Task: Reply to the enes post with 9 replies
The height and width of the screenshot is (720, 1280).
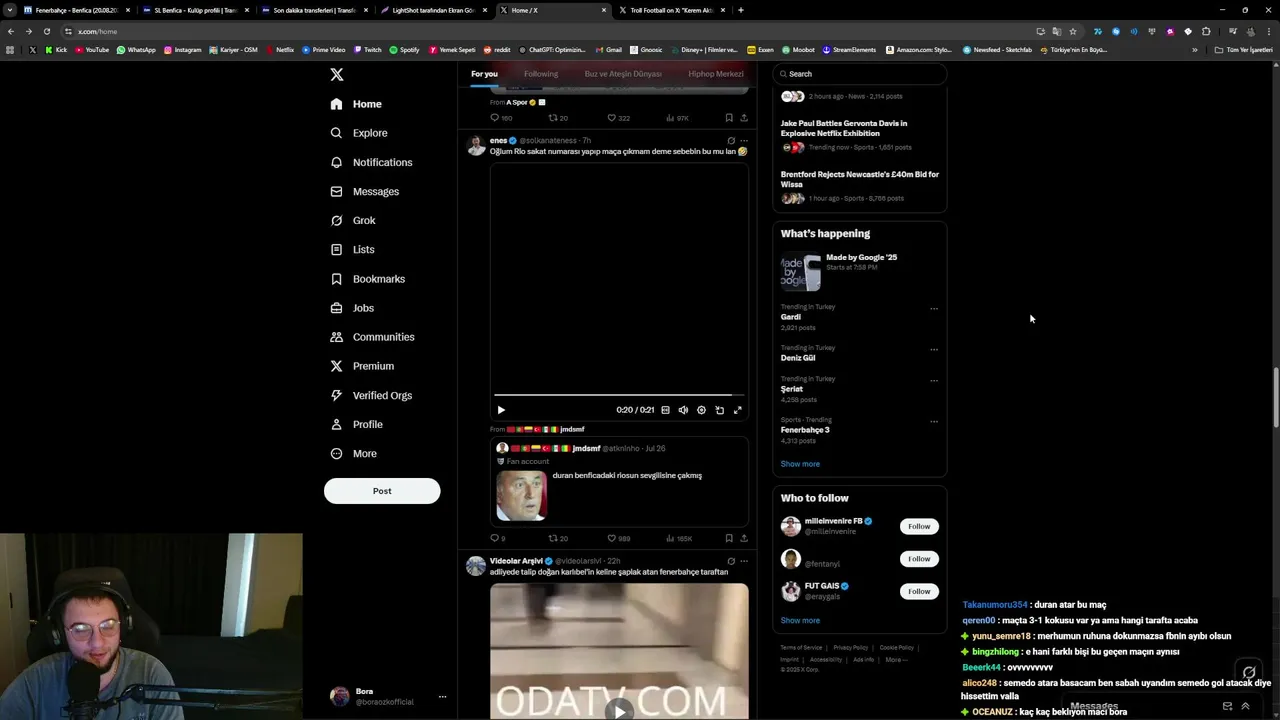Action: tap(497, 538)
